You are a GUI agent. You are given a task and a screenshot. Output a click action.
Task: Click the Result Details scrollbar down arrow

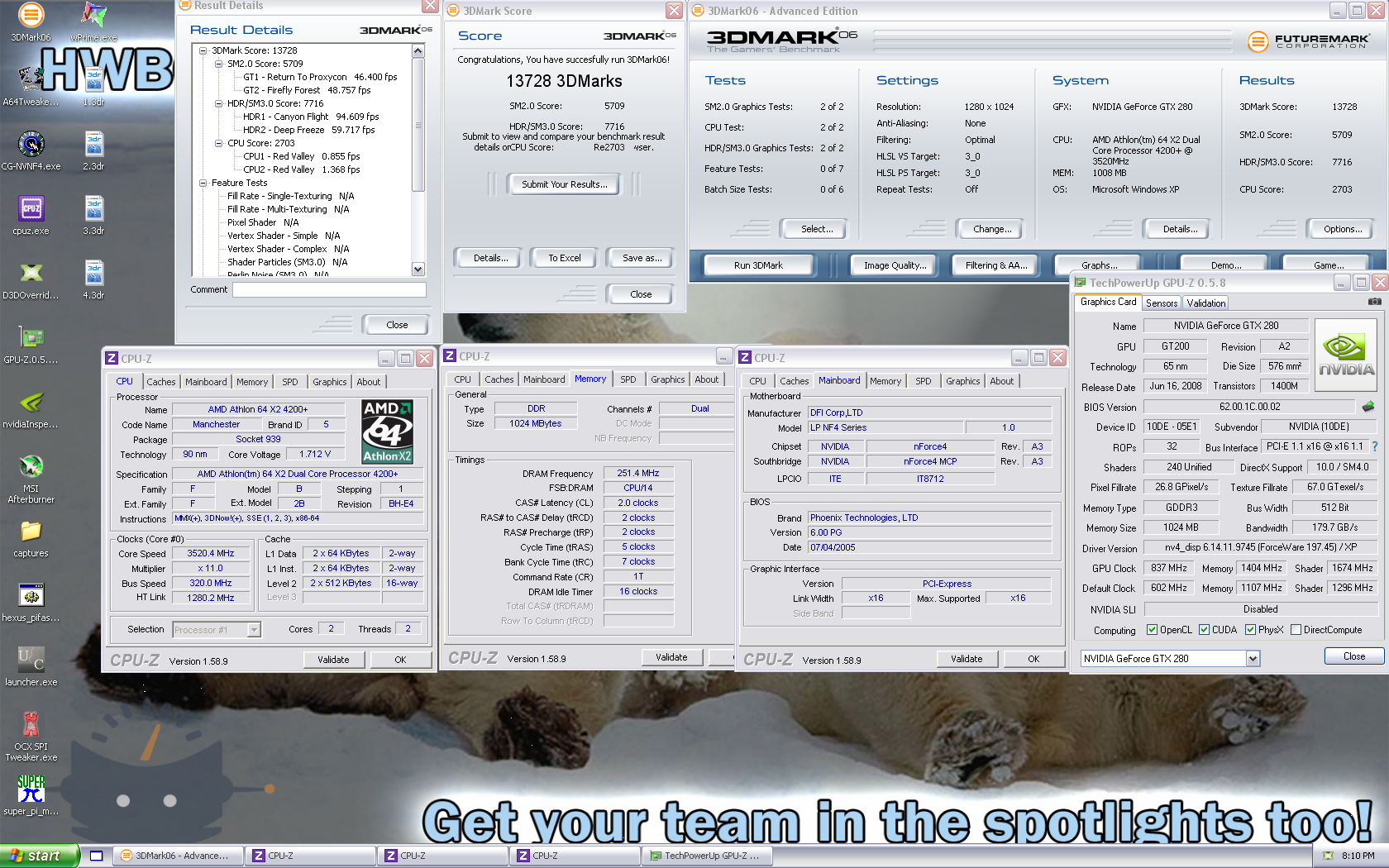point(418,269)
